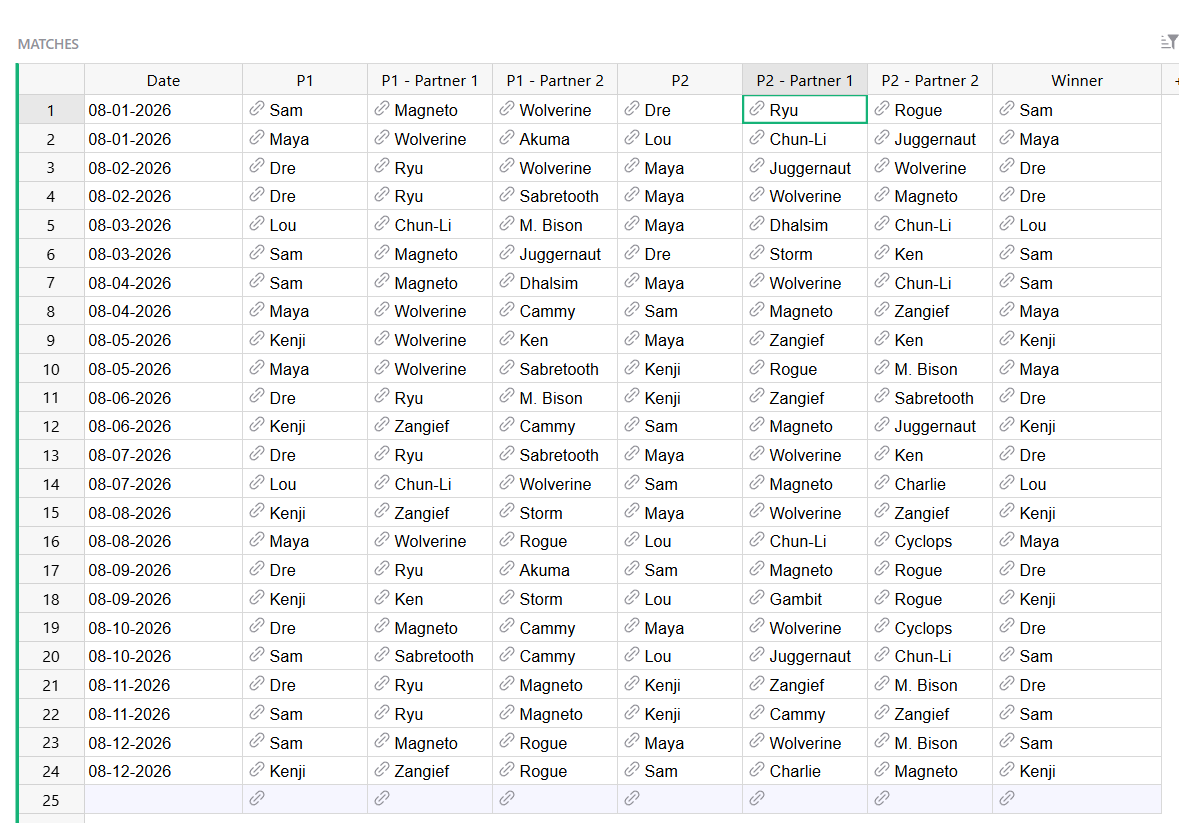Image resolution: width=1179 pixels, height=823 pixels.
Task: Click the link icon beside Ken in row 18
Action: (x=382, y=598)
